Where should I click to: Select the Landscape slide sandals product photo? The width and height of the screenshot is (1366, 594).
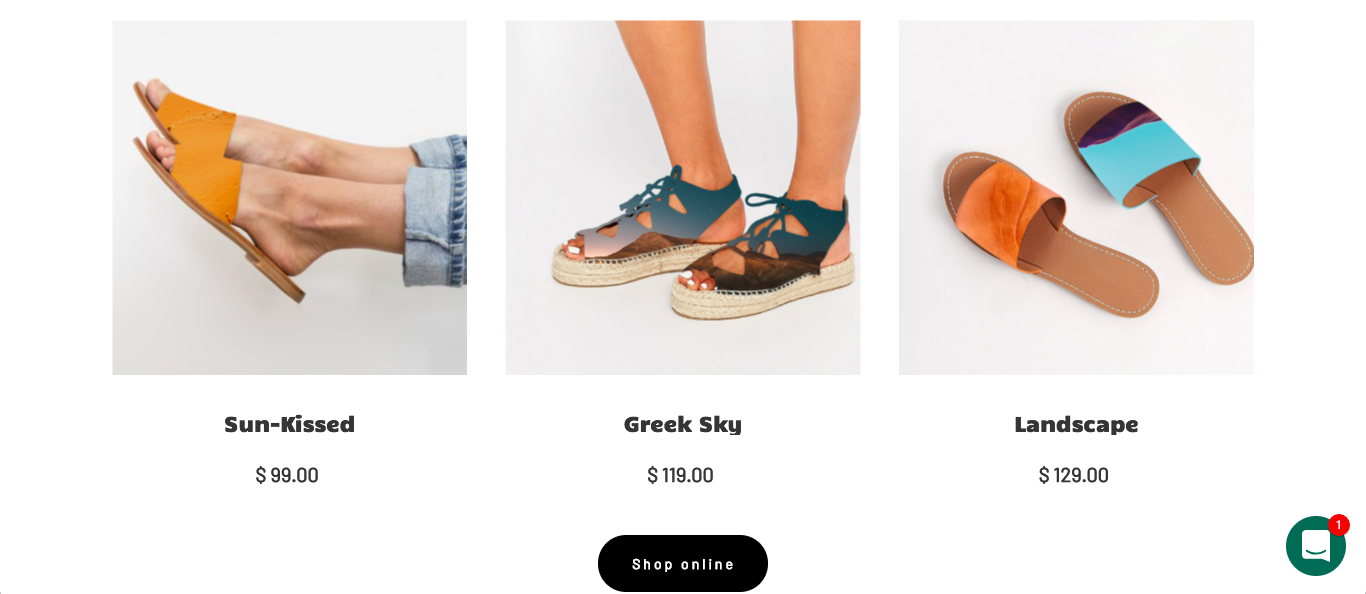click(x=1075, y=197)
